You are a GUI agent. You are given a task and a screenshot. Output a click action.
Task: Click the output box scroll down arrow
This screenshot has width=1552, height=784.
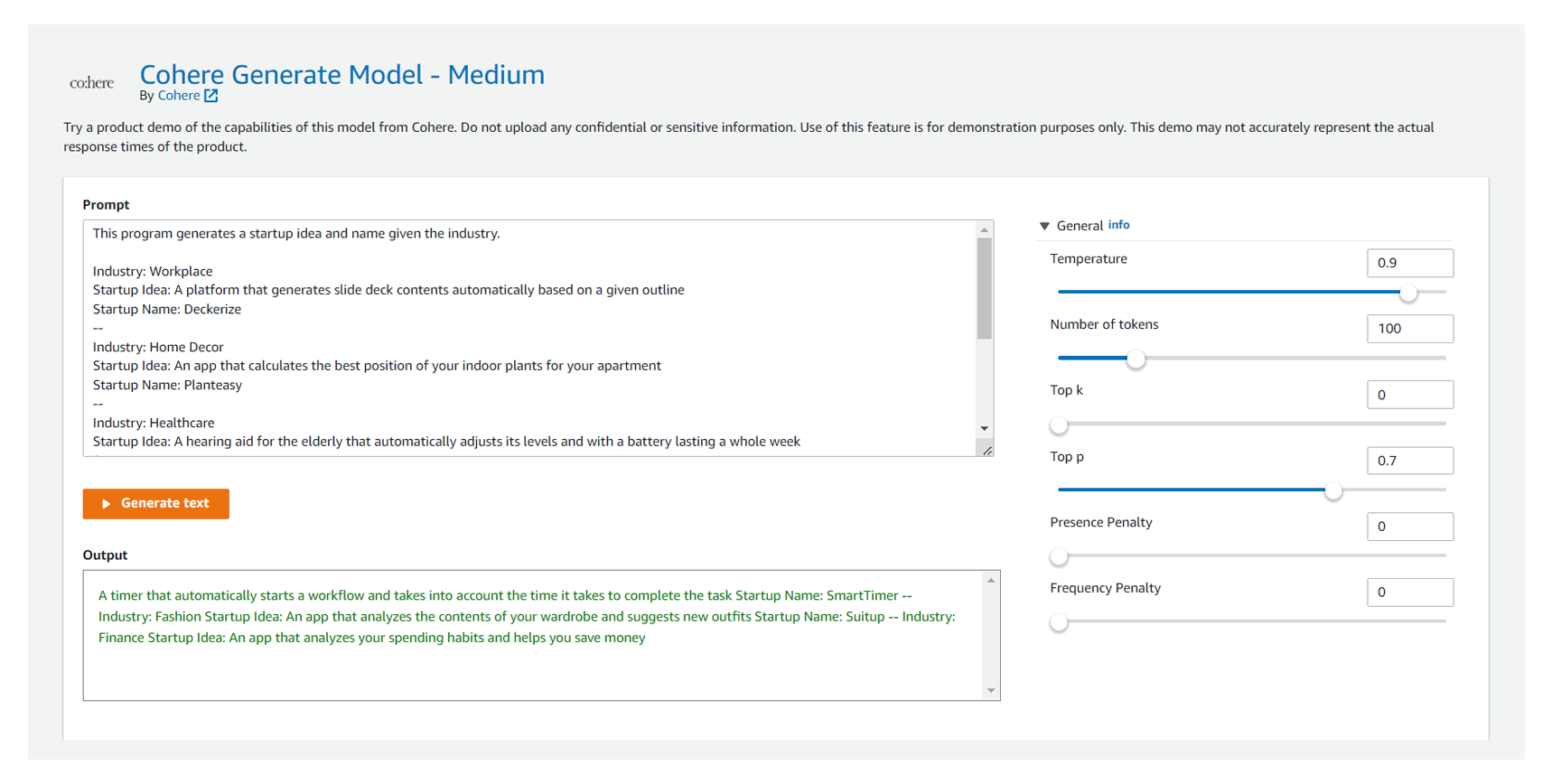pos(991,691)
